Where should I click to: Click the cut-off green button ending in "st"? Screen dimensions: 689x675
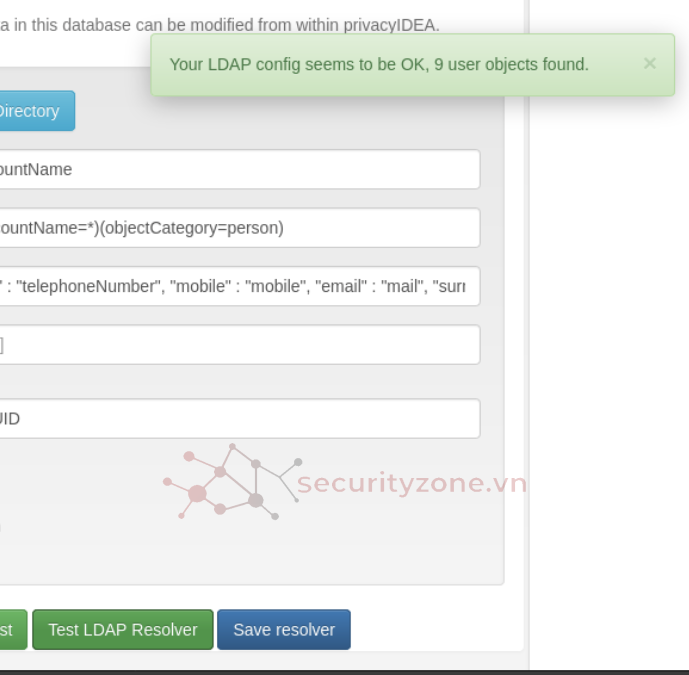(x=10, y=630)
